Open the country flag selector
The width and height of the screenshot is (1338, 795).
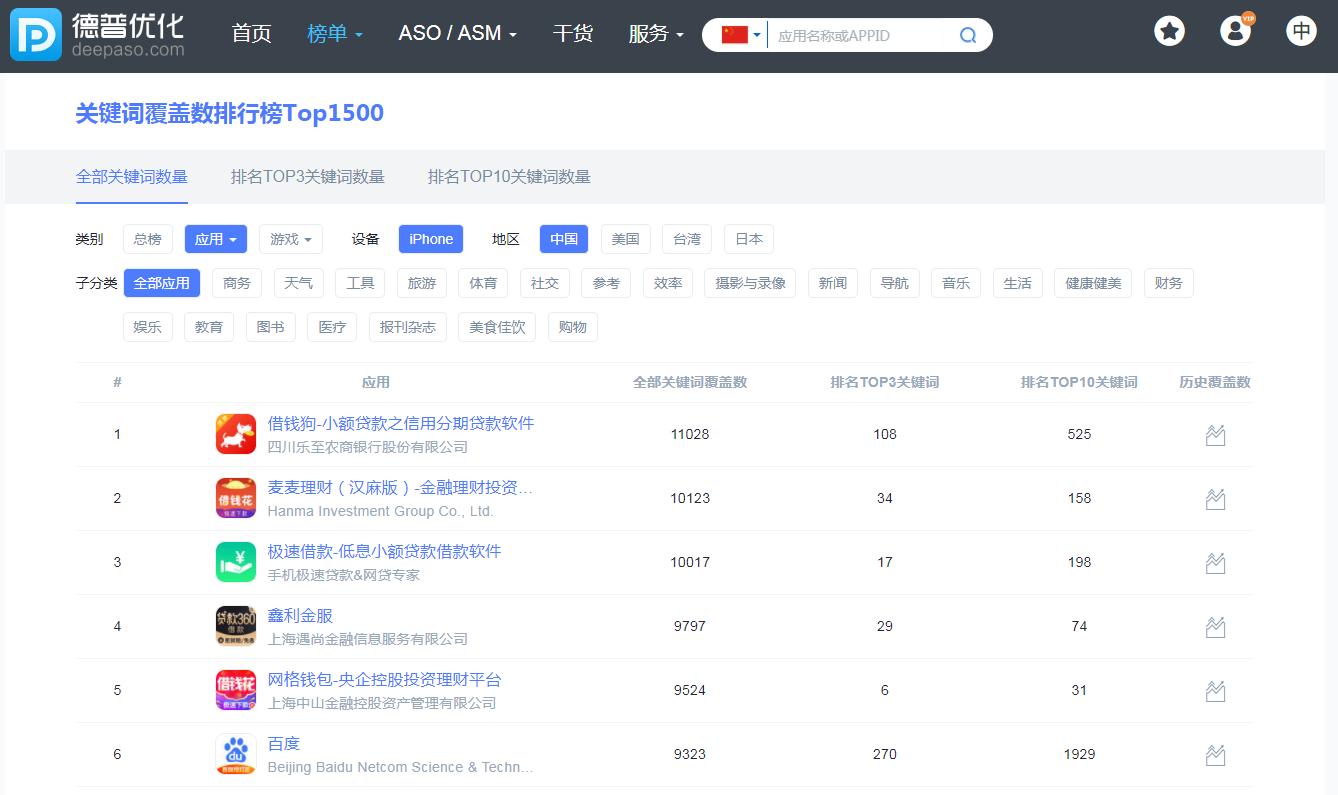(x=741, y=35)
